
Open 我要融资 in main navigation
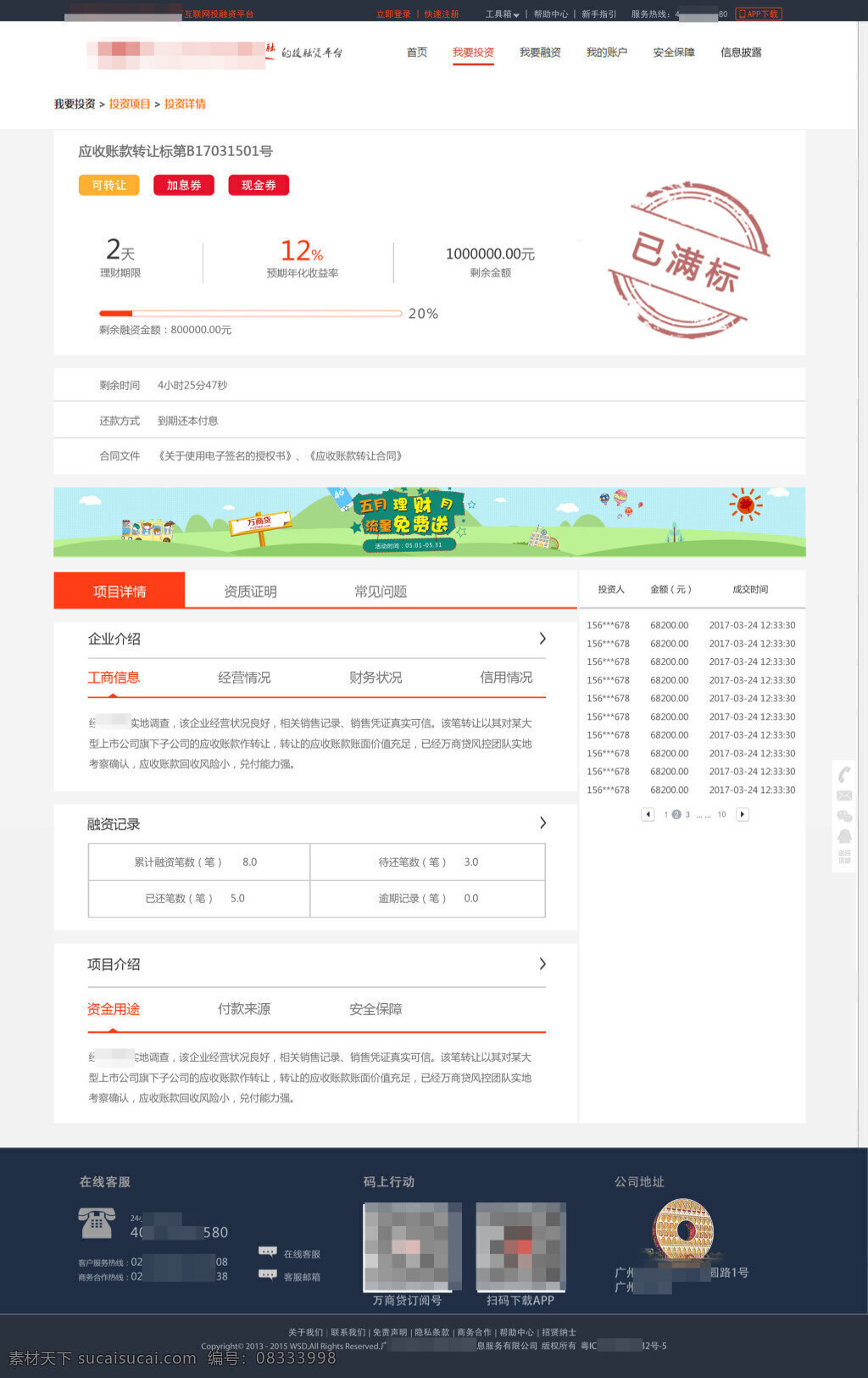click(540, 53)
